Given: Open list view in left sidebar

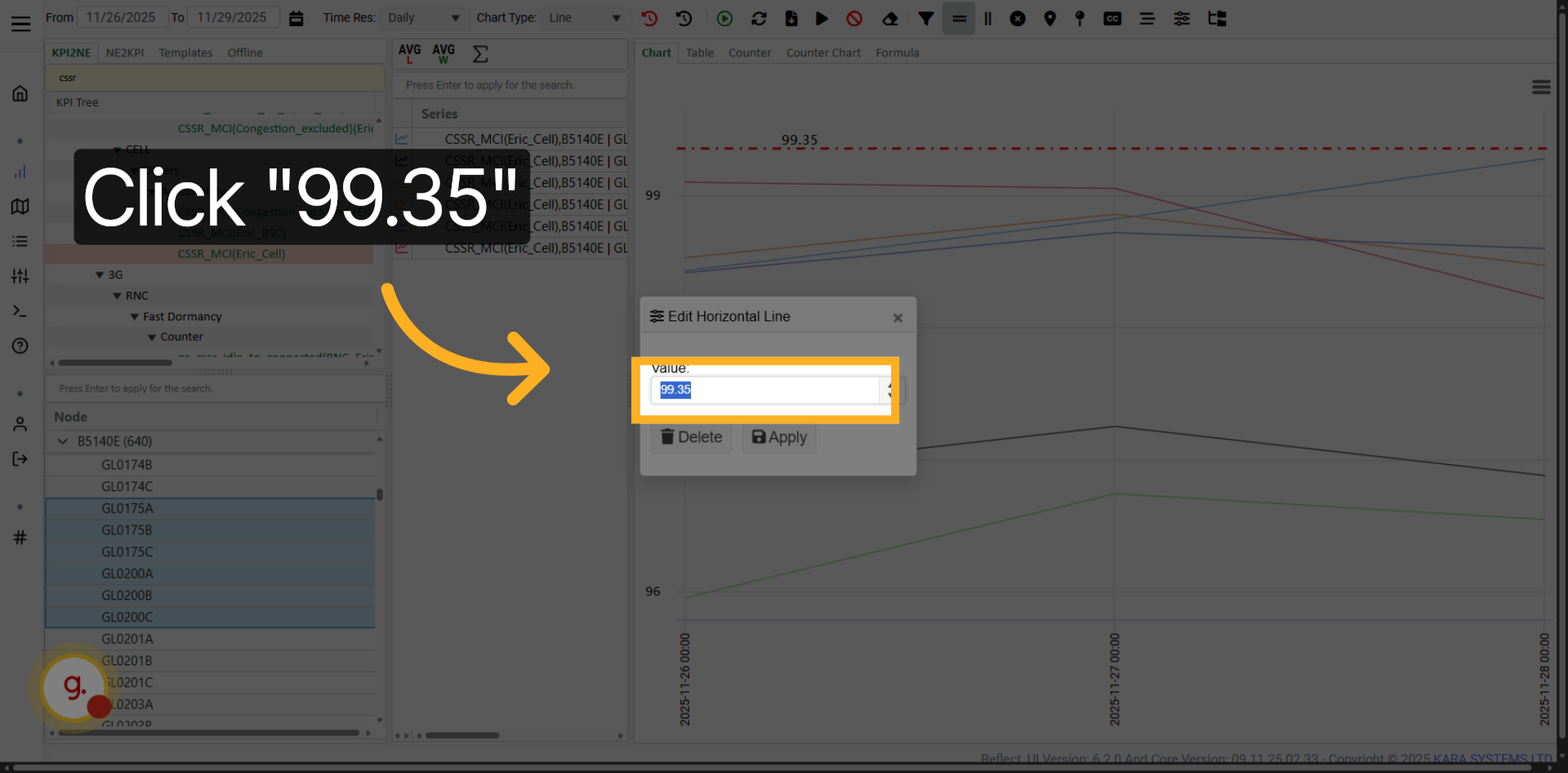Looking at the screenshot, I should [x=20, y=241].
